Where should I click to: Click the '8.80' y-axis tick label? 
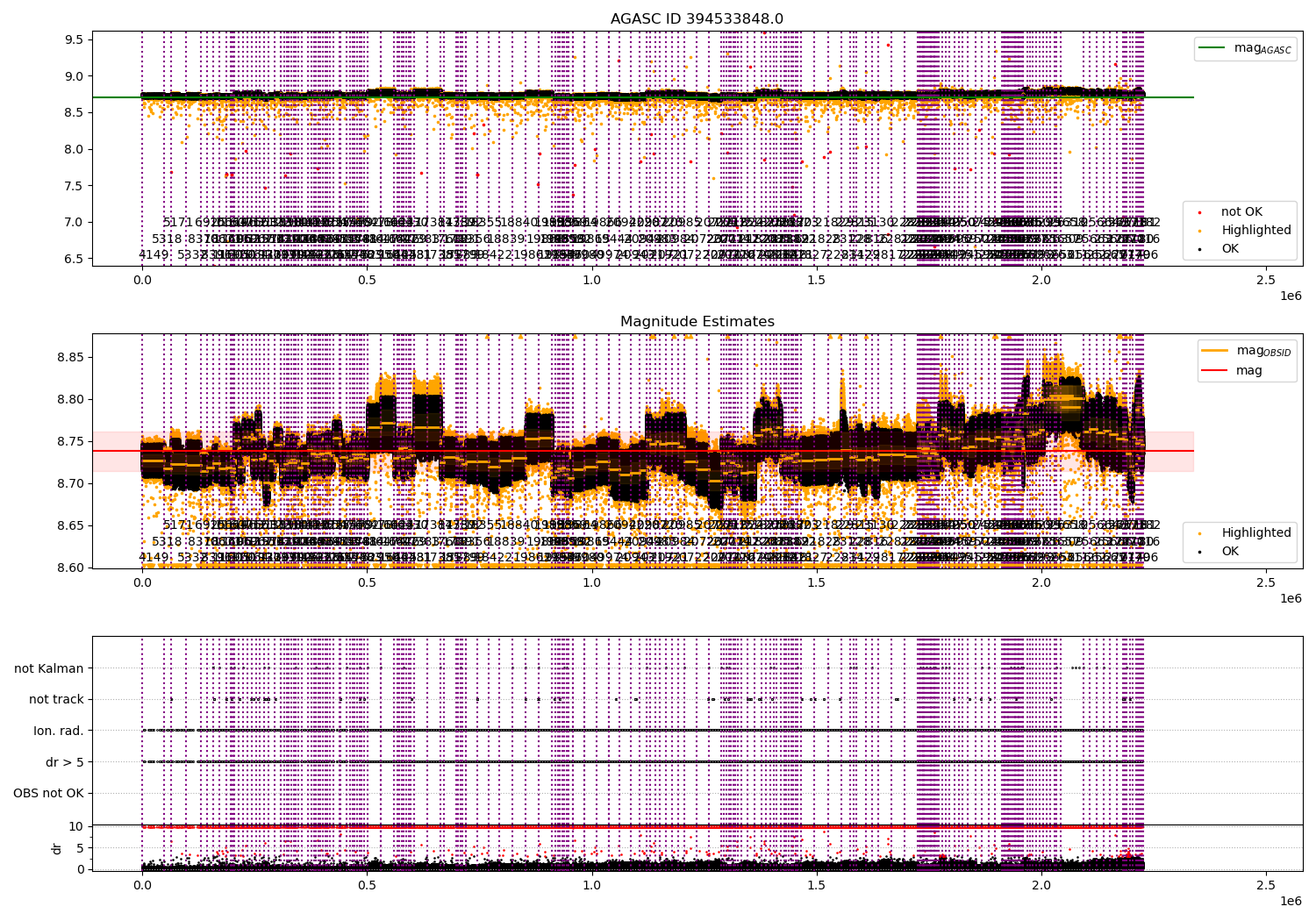(71, 400)
